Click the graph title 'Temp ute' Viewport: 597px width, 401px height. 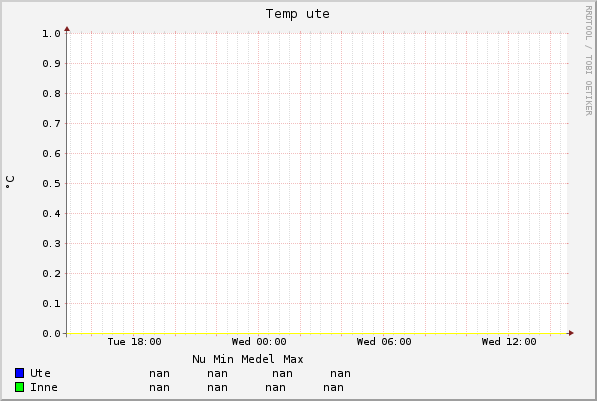pyautogui.click(x=298, y=14)
